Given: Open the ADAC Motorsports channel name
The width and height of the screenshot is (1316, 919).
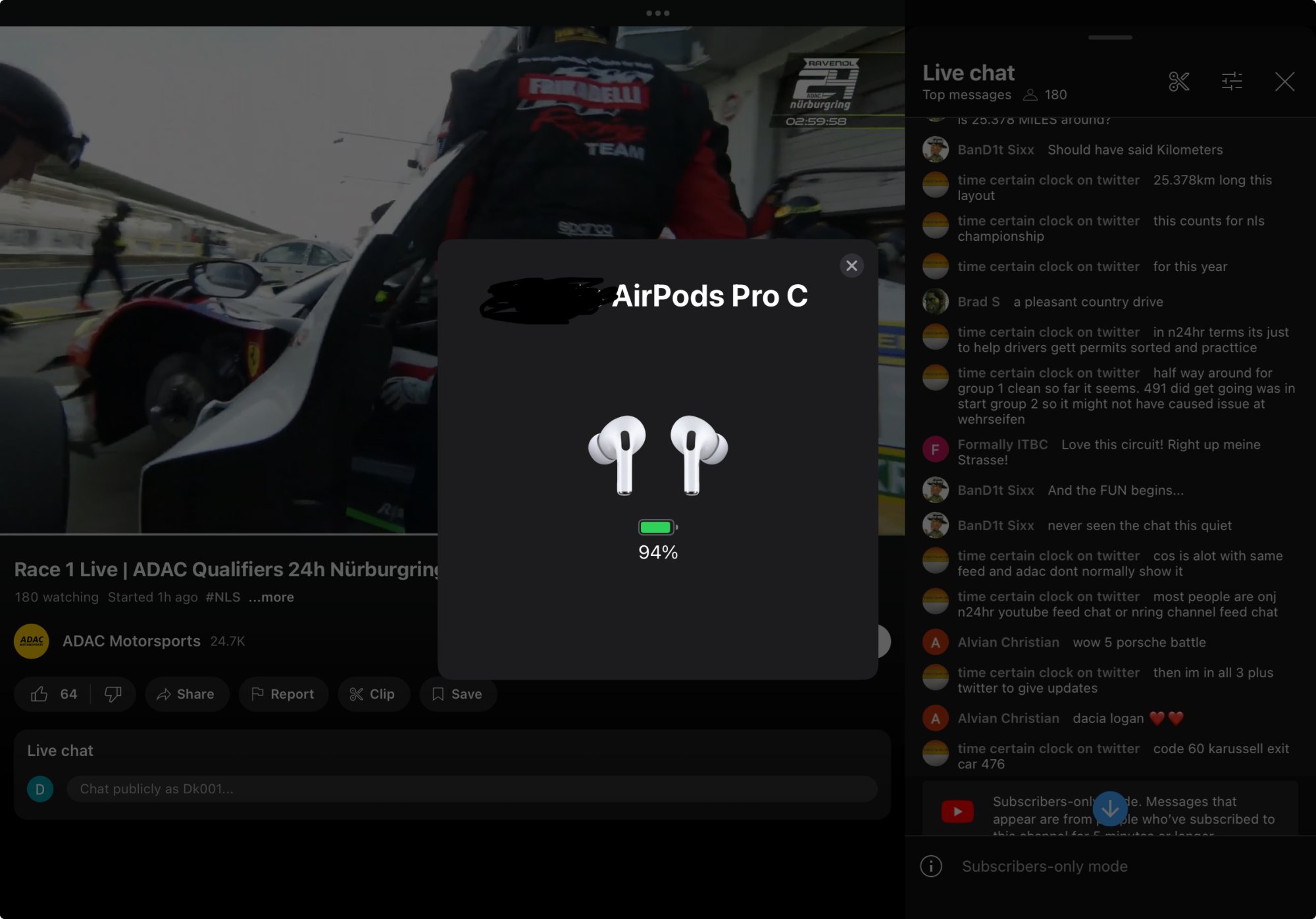Looking at the screenshot, I should 132,641.
